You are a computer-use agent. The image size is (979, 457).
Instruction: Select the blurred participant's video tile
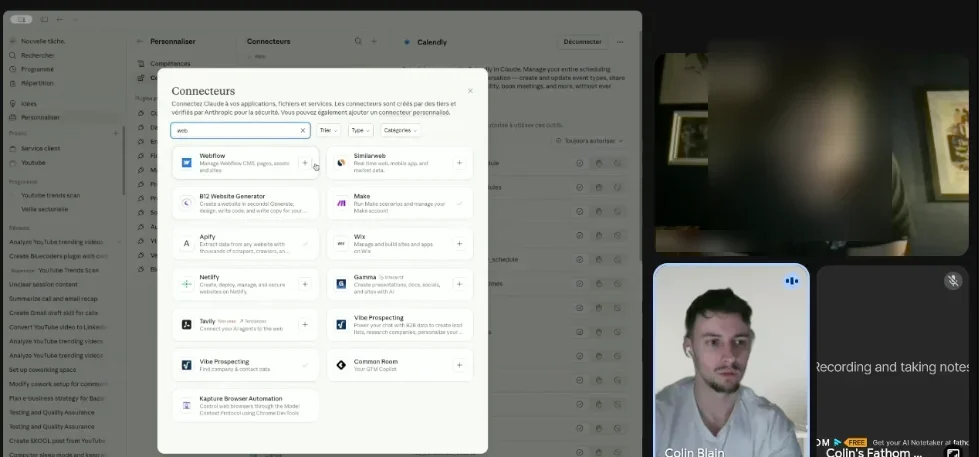tap(811, 154)
